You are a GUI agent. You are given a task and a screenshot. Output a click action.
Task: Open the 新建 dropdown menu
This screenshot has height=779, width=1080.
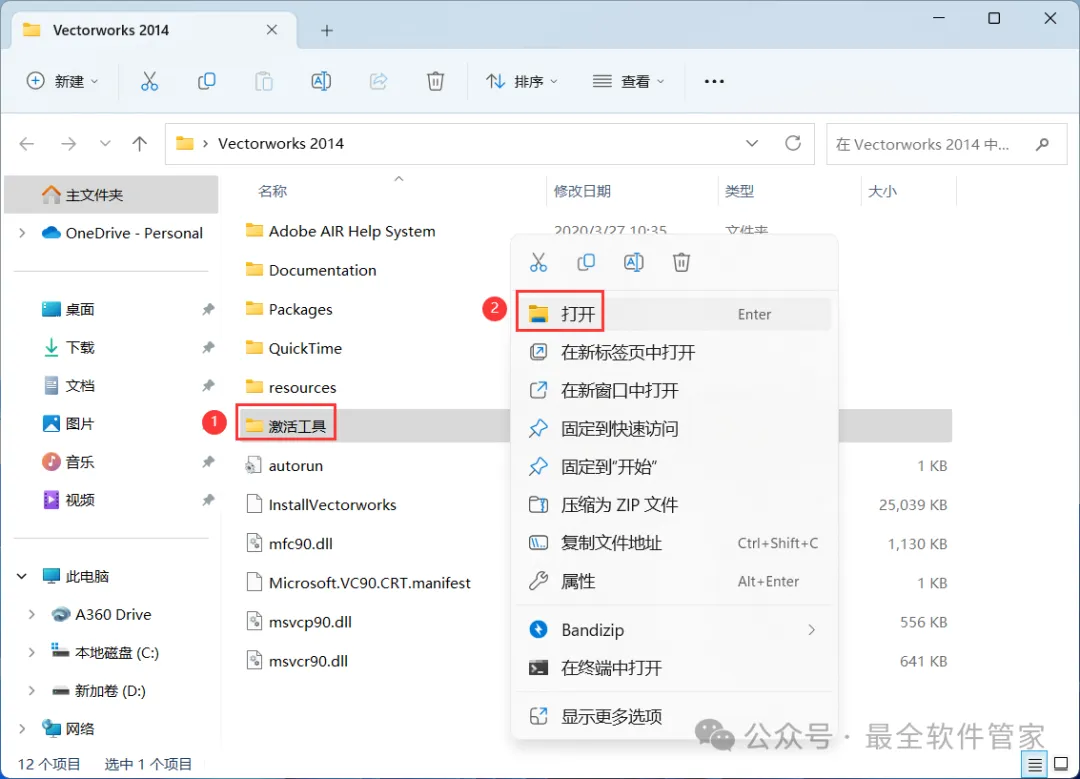pyautogui.click(x=63, y=81)
